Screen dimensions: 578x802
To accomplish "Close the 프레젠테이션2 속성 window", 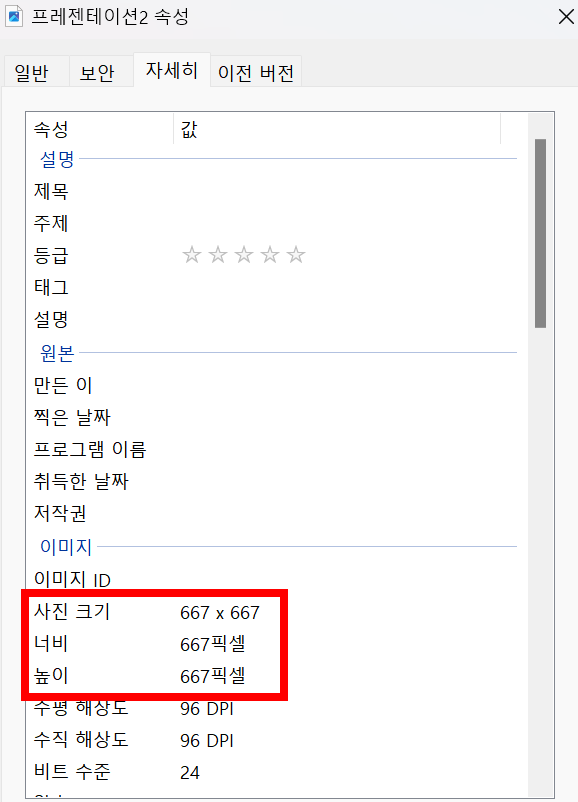I will 566,17.
